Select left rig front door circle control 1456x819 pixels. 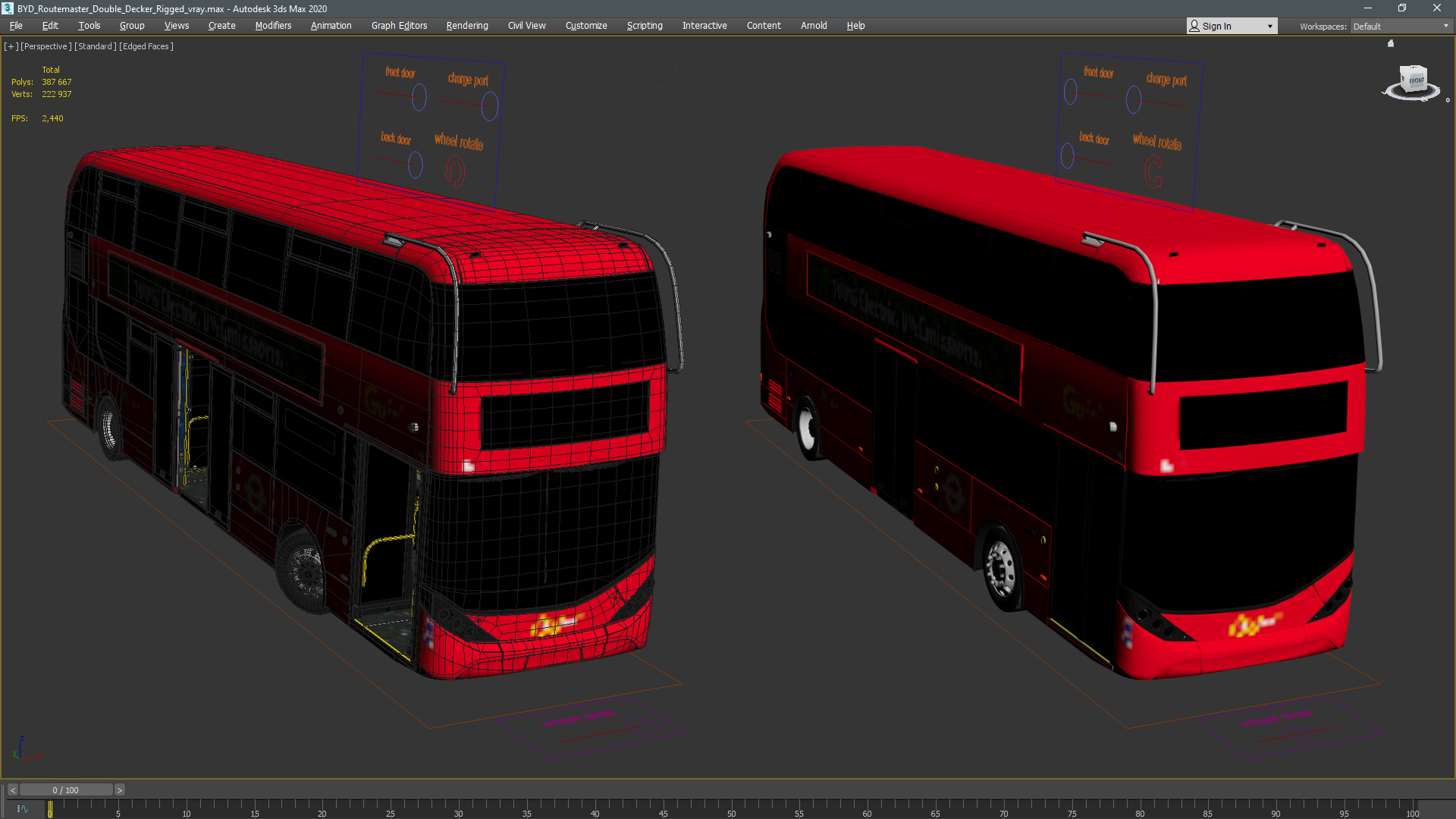(x=419, y=98)
